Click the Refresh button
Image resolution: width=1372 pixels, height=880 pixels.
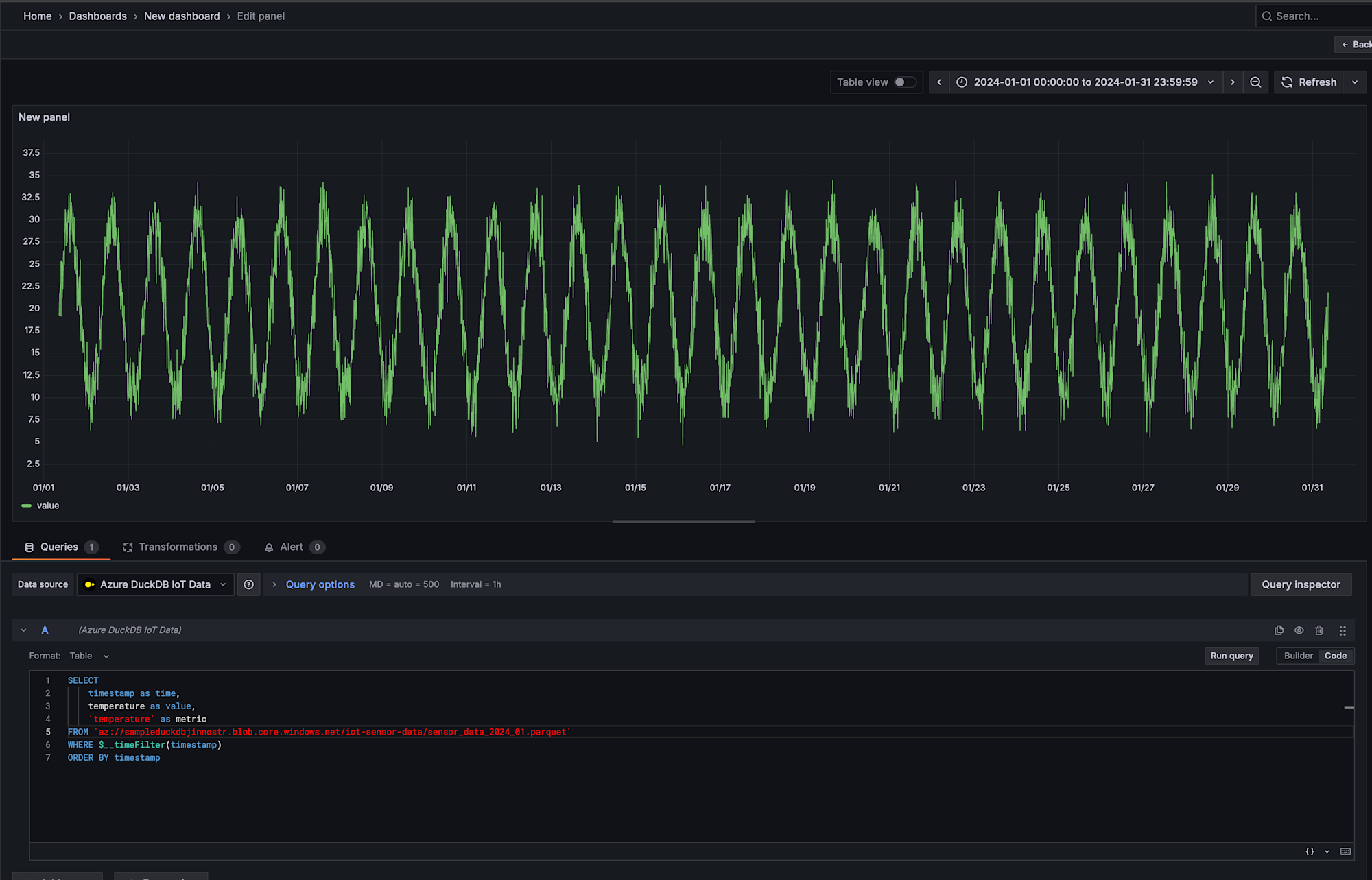[1309, 82]
